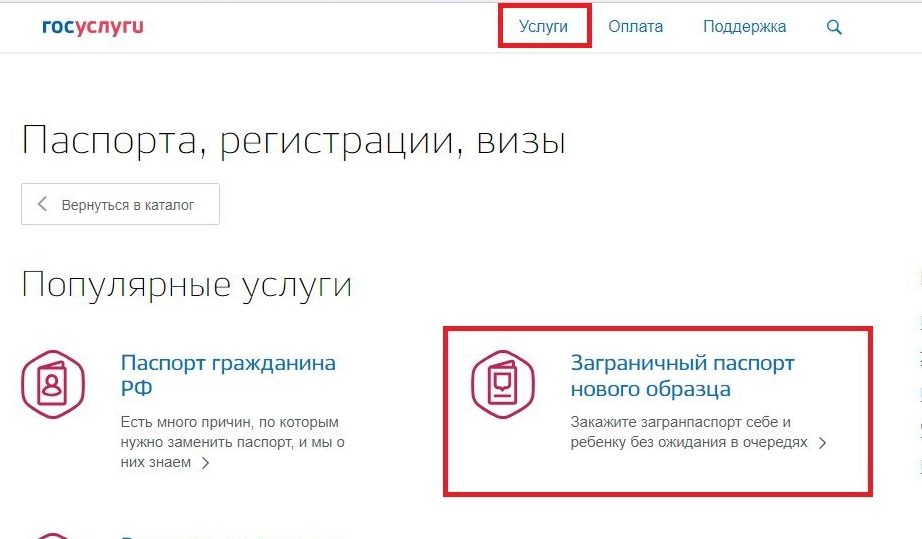This screenshot has width=922, height=539.
Task: Click the Госуслуги logo
Action: coord(93,27)
